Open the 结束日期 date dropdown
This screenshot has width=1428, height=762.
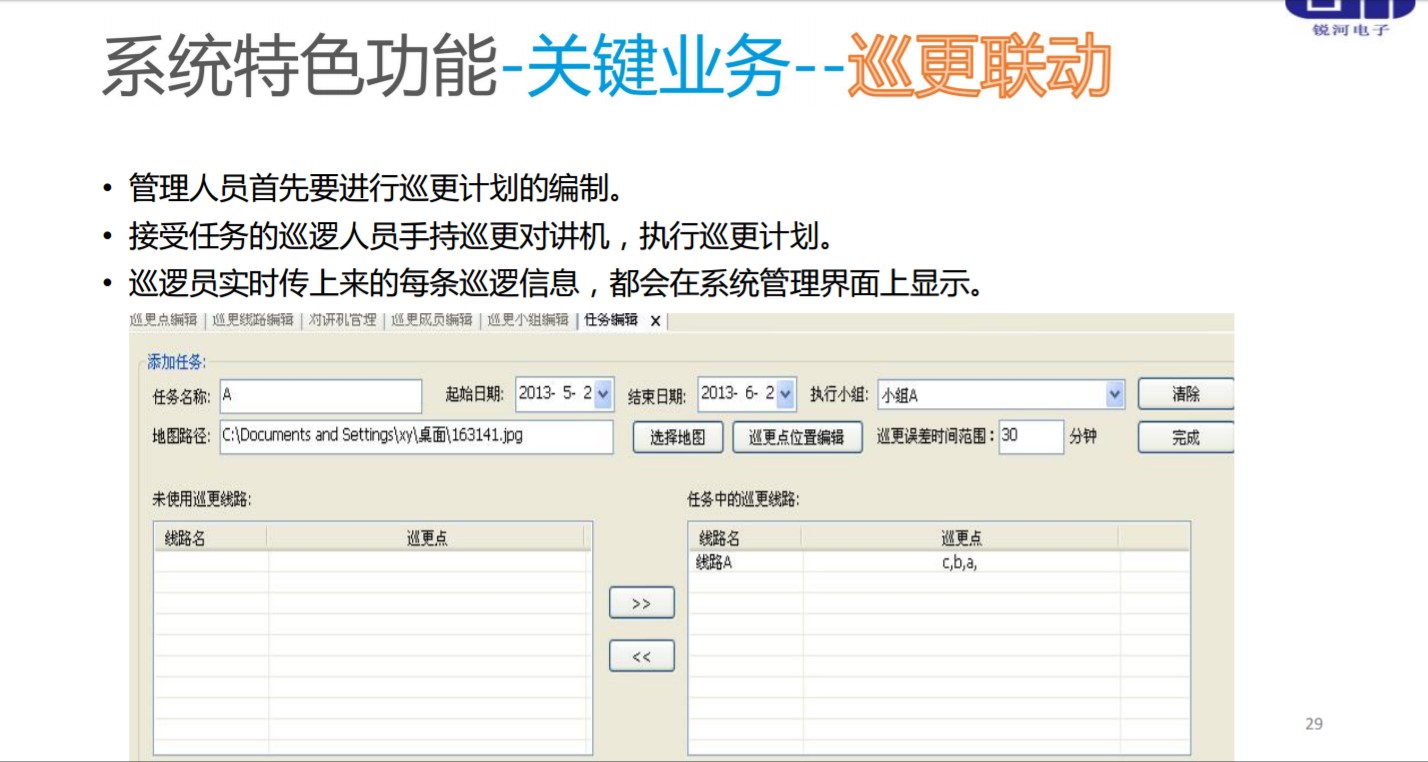786,394
